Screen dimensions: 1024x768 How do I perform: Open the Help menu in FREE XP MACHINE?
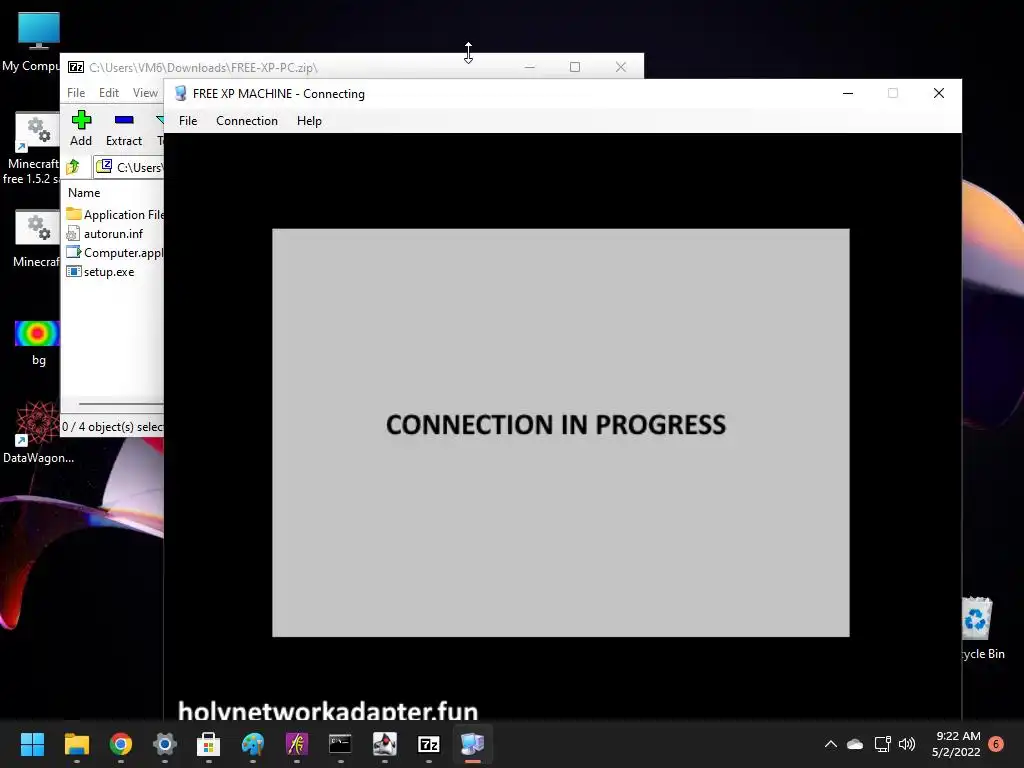309,121
